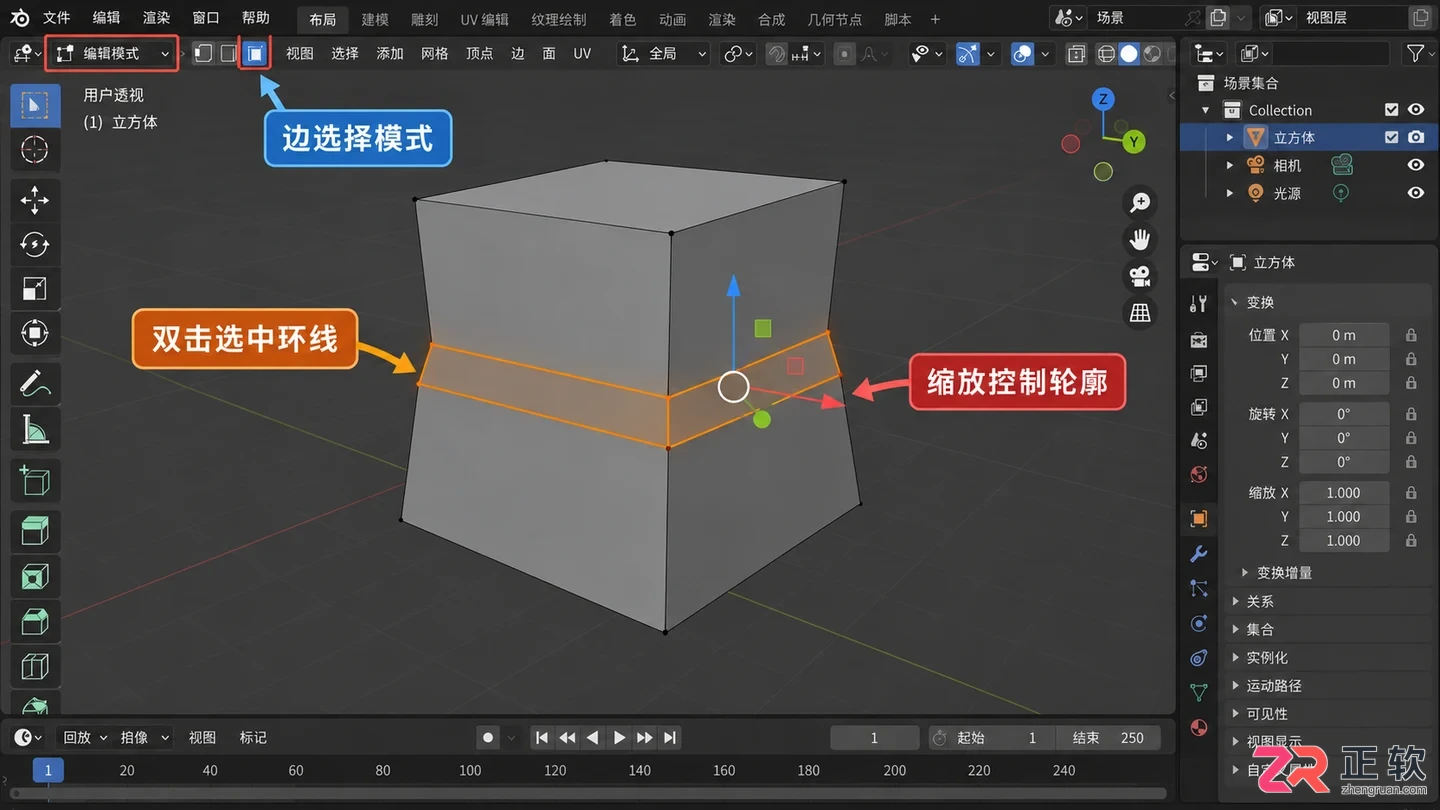Click the 结束 frame 250 field
Screen dimensions: 1440x810
1109,738
